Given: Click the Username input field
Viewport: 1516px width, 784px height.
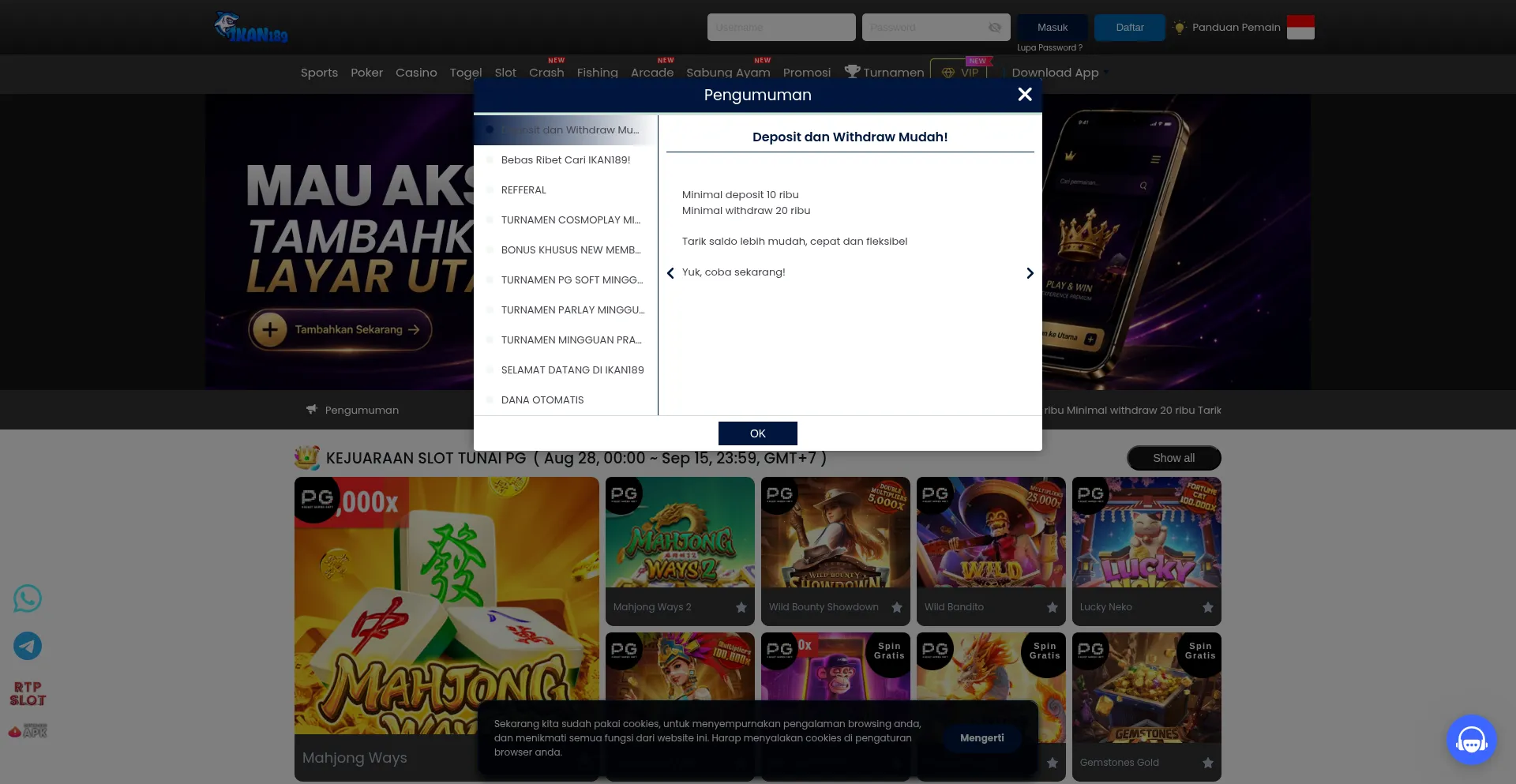Looking at the screenshot, I should pos(782,28).
